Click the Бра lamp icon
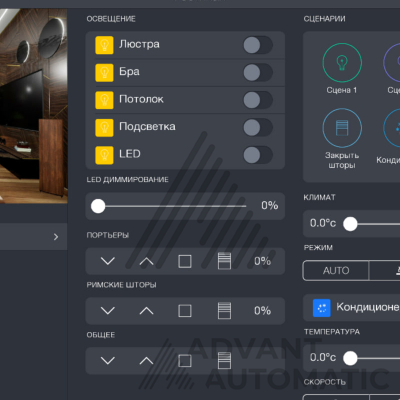 [104, 72]
